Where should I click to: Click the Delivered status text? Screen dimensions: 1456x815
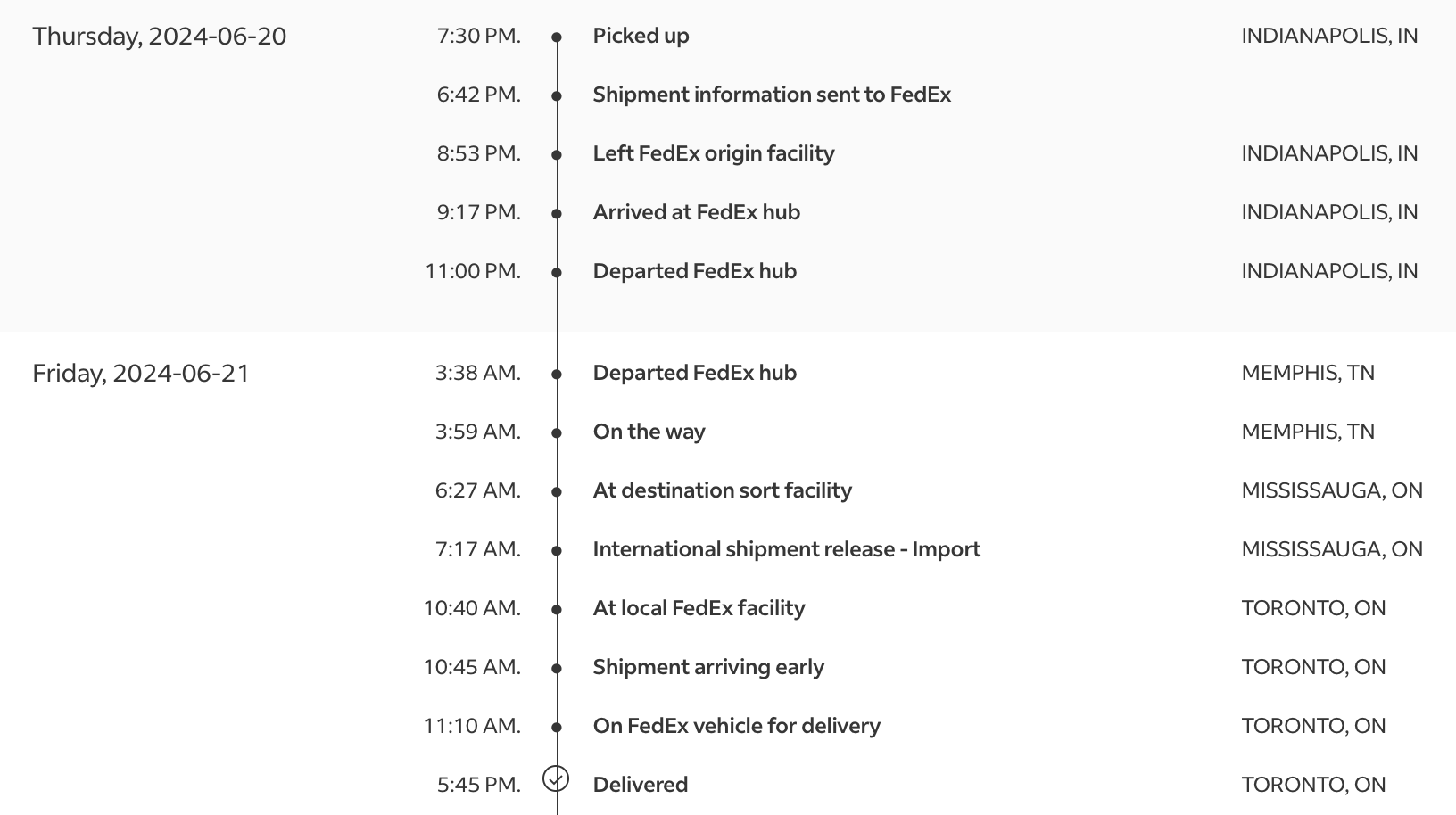tap(641, 785)
